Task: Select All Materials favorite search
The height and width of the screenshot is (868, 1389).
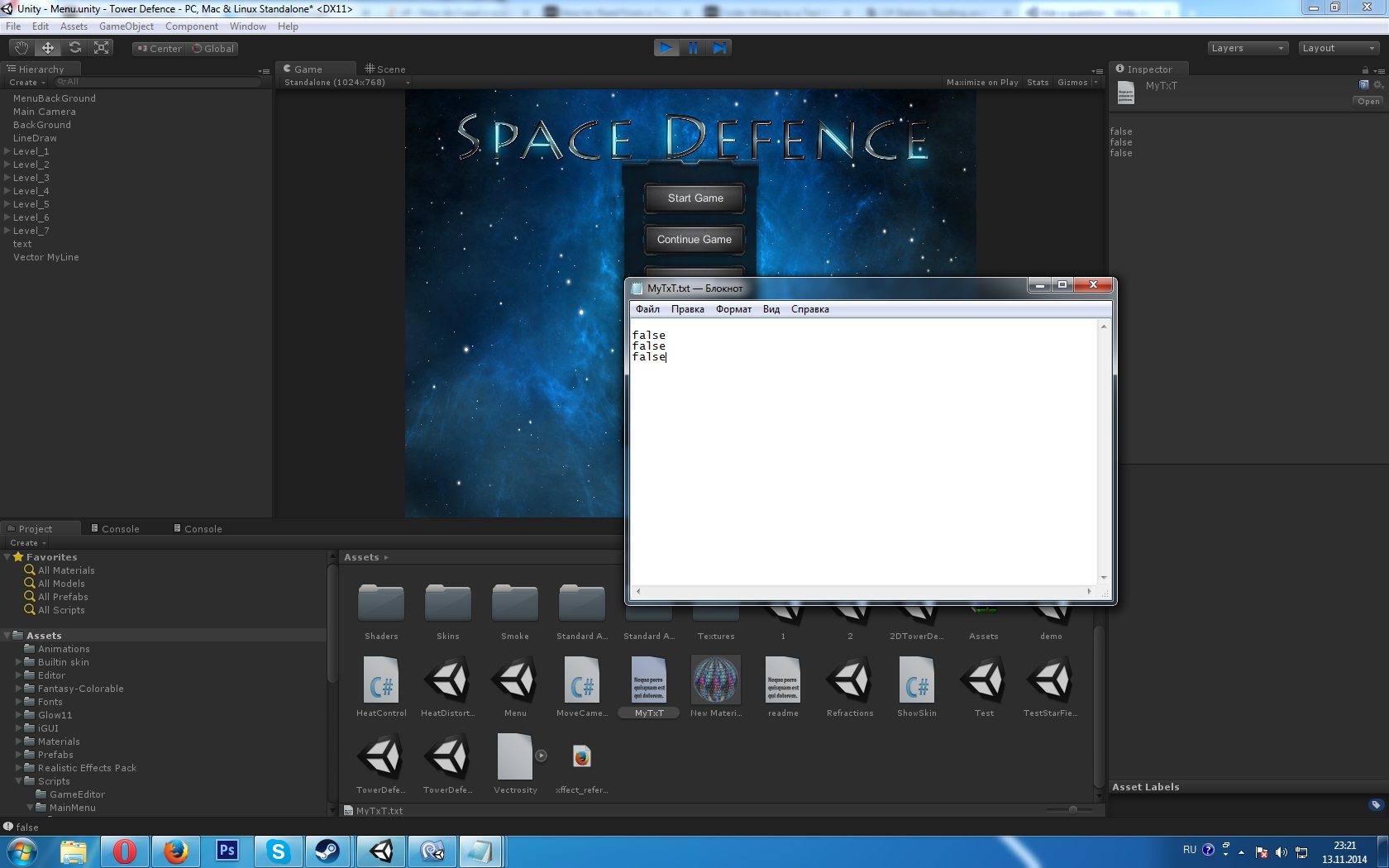Action: pyautogui.click(x=66, y=570)
